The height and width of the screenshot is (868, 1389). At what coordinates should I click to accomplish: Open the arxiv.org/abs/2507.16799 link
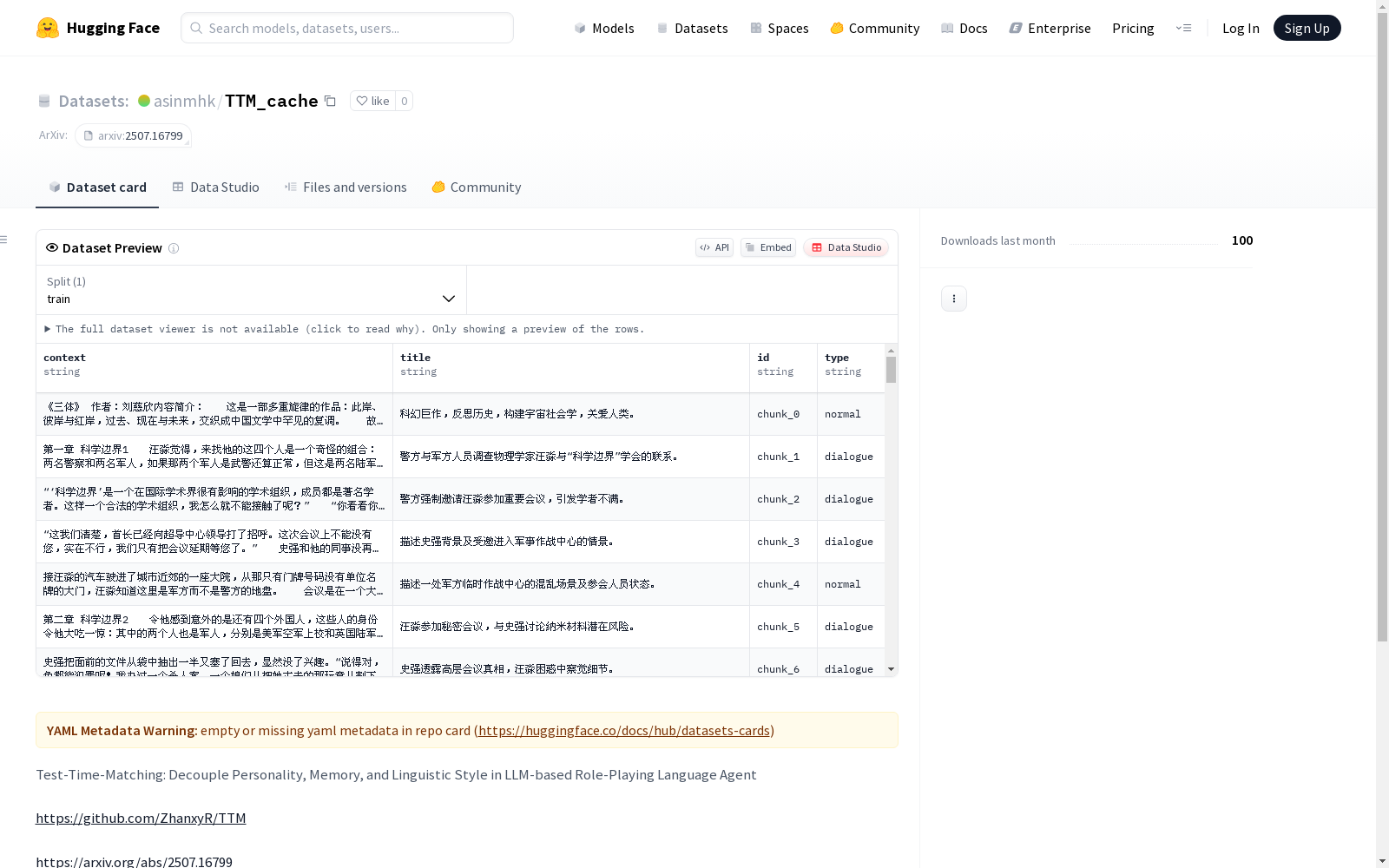(134, 862)
